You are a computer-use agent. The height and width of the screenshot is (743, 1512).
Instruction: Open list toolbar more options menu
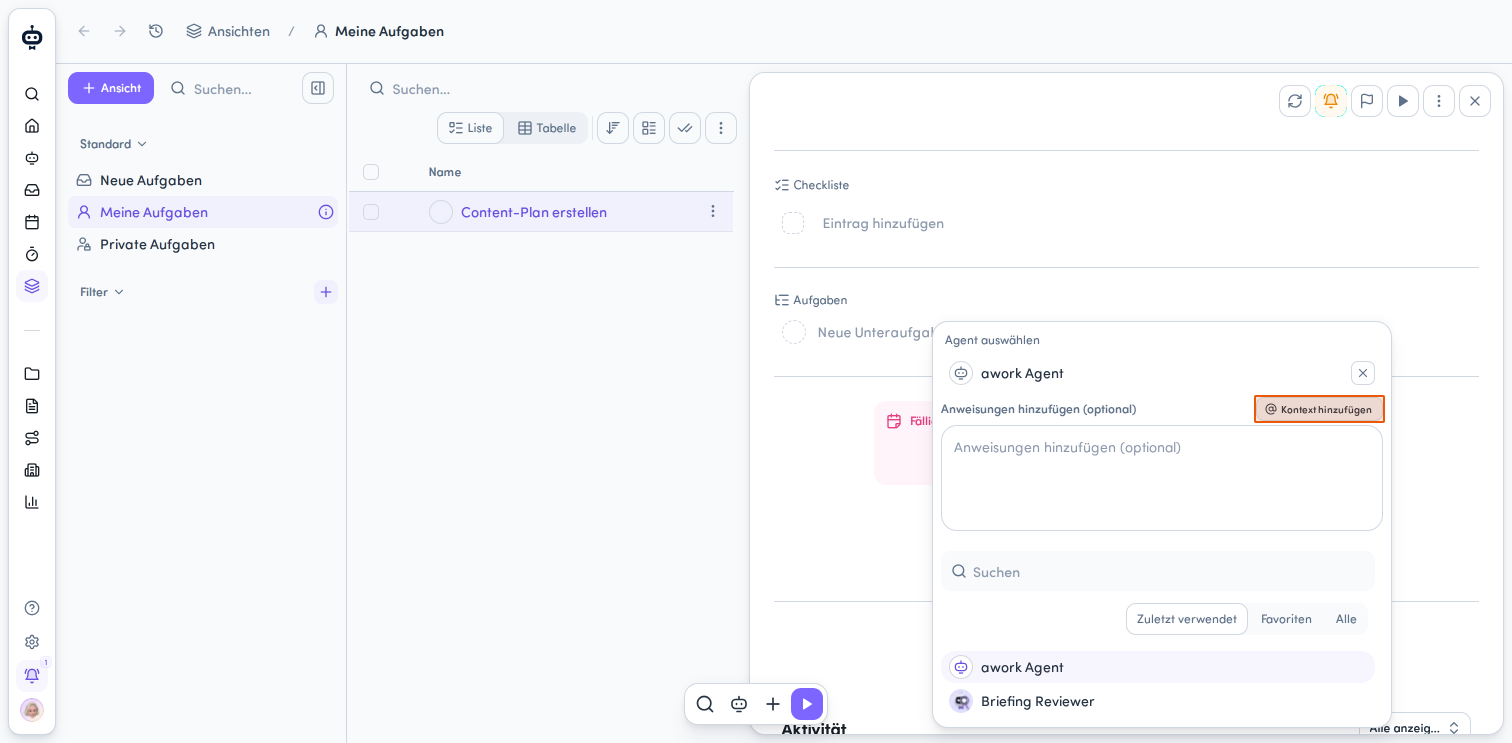[721, 128]
